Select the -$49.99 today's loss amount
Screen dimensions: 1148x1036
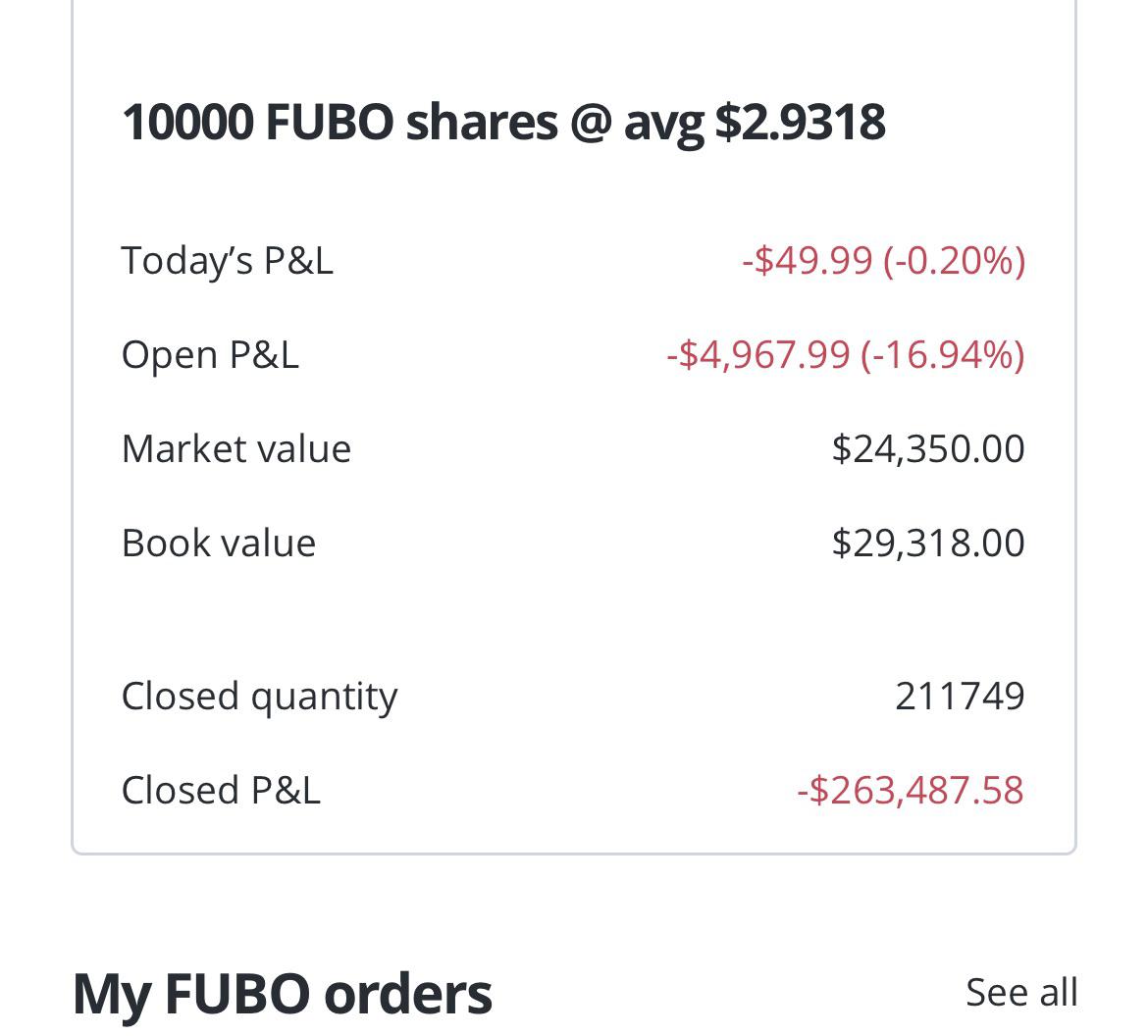pos(808,260)
